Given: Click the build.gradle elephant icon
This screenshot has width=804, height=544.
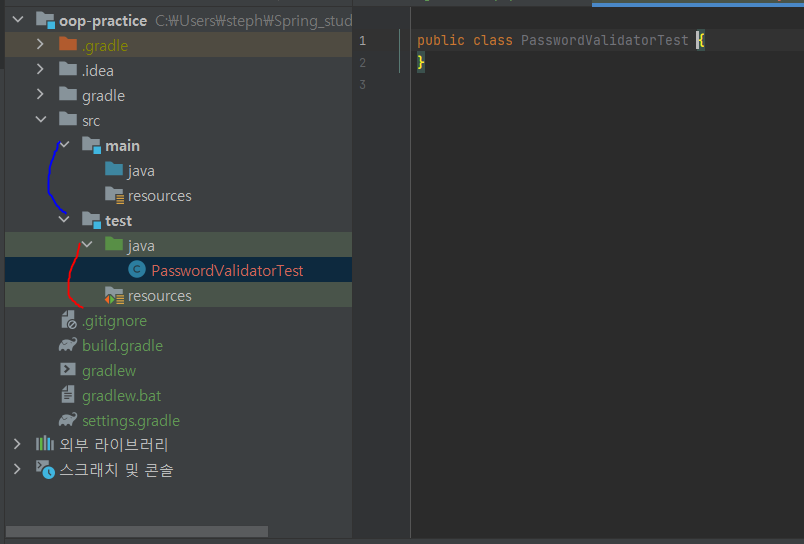Looking at the screenshot, I should pyautogui.click(x=68, y=345).
